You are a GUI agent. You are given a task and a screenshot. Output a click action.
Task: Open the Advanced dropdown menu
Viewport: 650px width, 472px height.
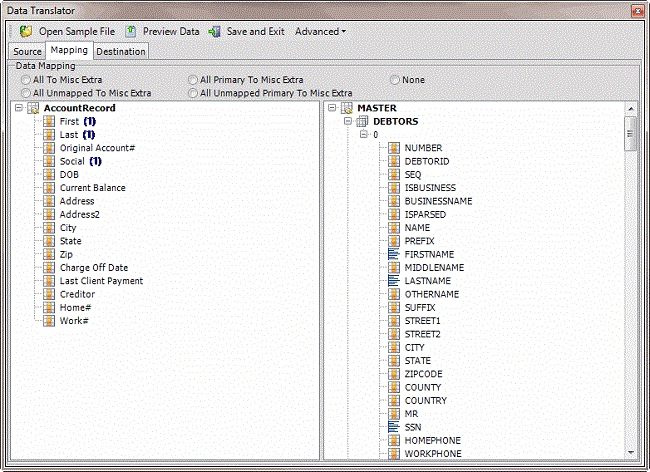320,31
